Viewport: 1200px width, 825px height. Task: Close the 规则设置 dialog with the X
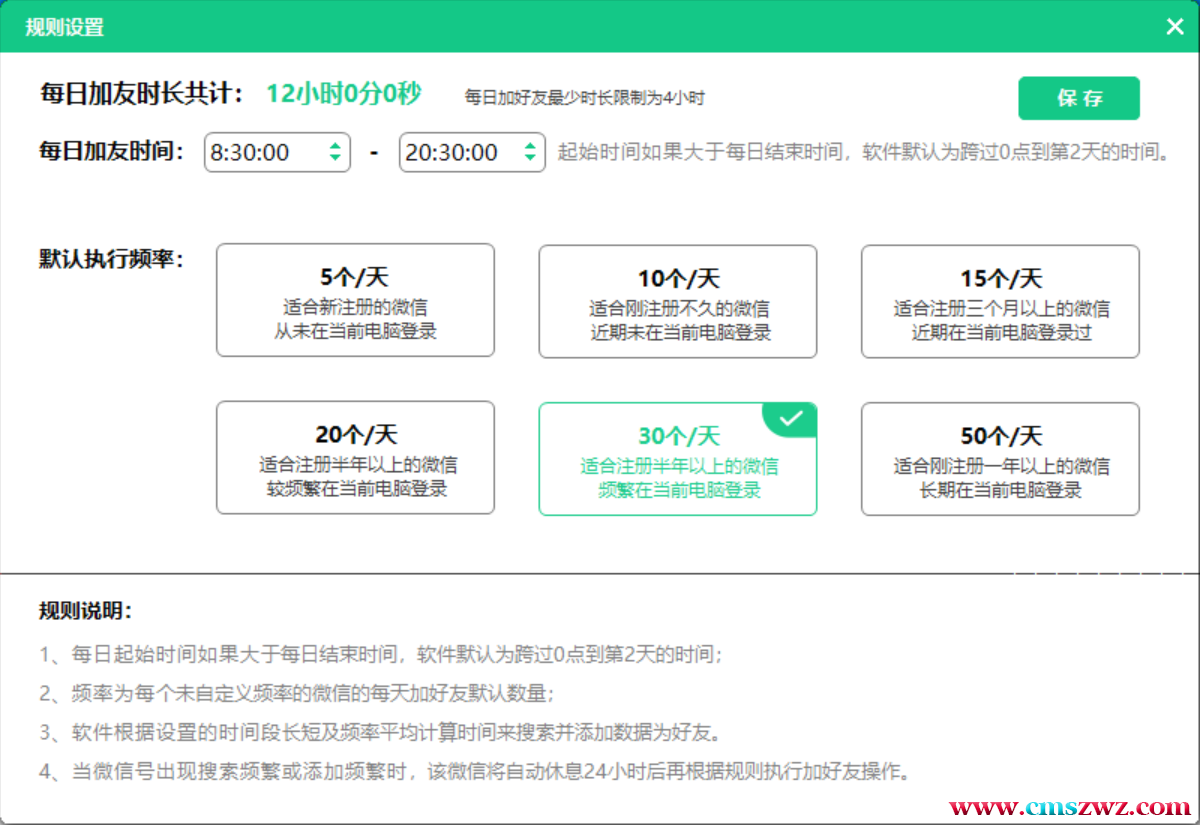point(1175,27)
